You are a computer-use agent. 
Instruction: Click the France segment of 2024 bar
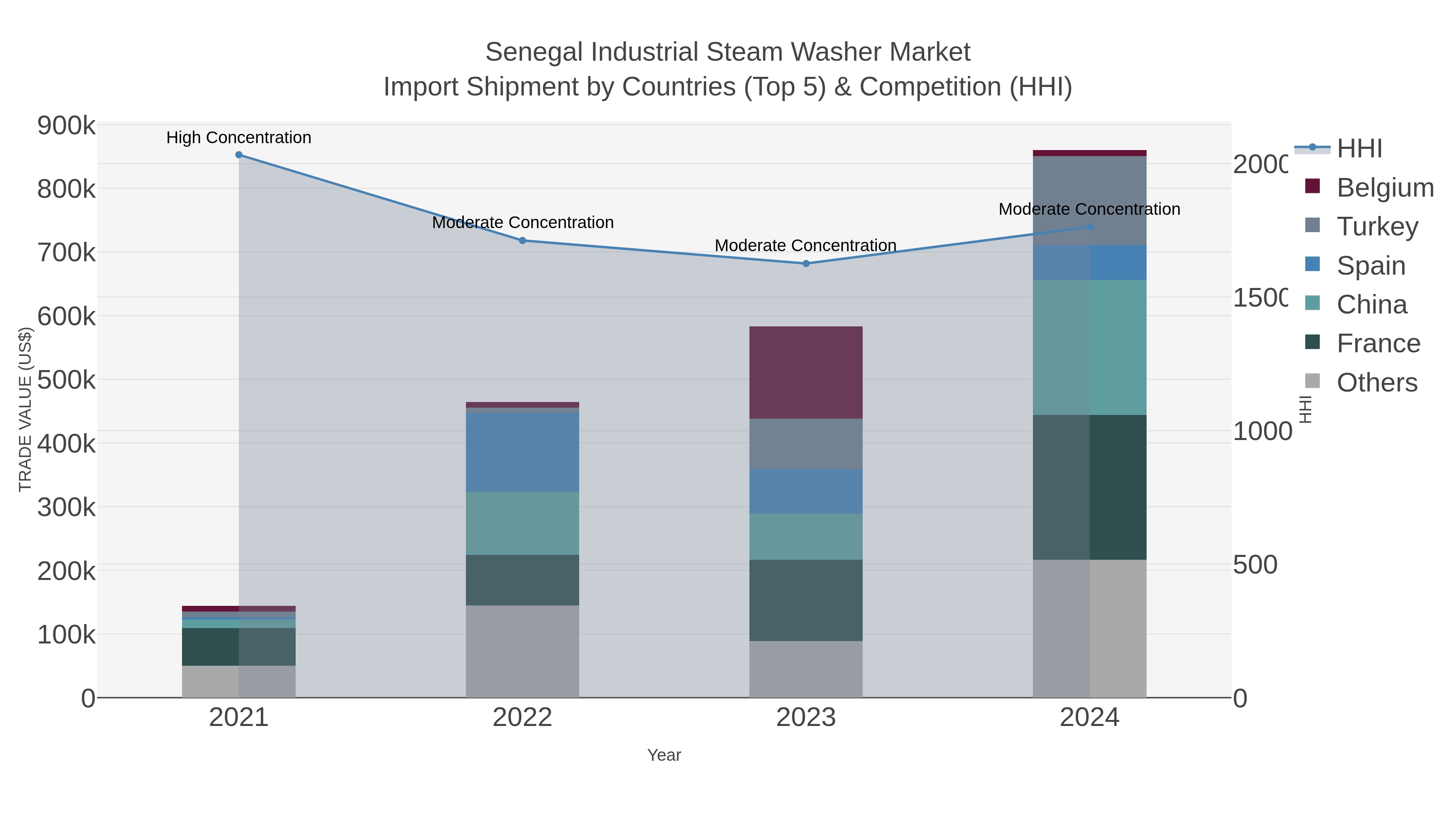1090,488
